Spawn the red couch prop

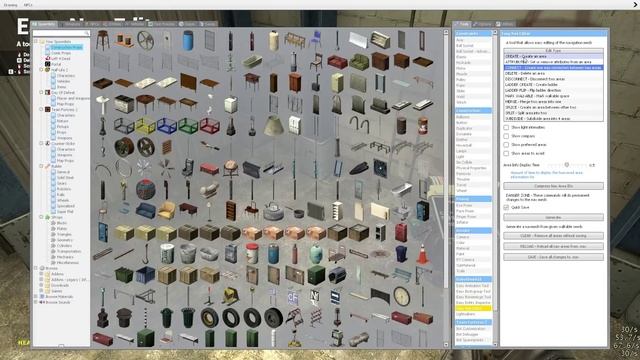[x=337, y=62]
